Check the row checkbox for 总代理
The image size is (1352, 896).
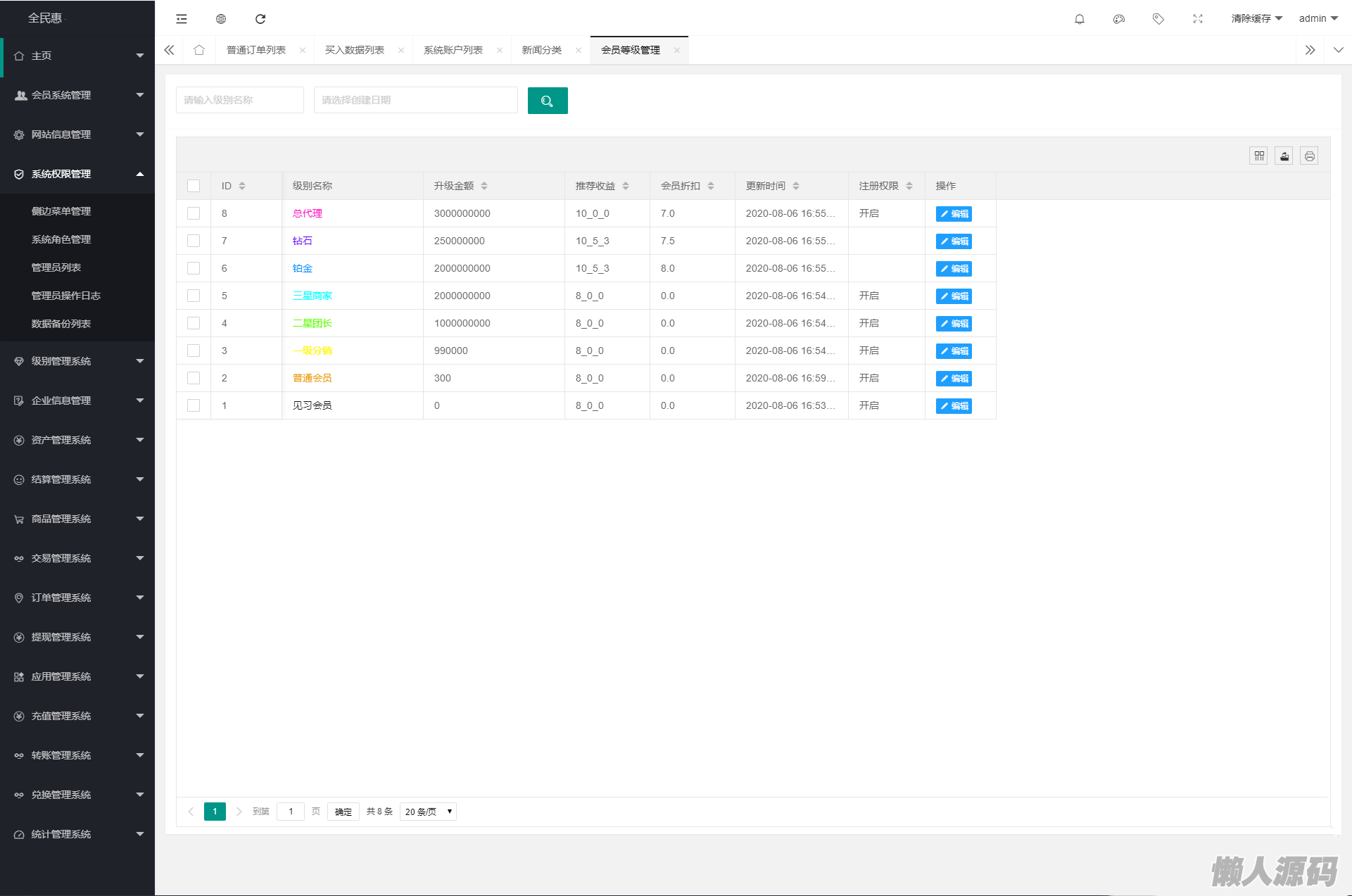tap(194, 213)
